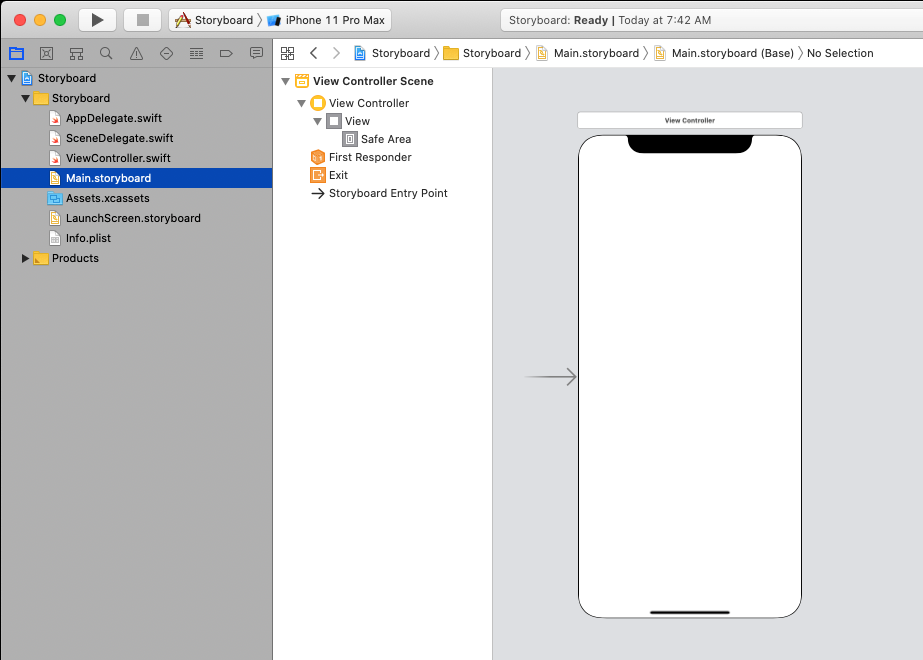Image resolution: width=923 pixels, height=660 pixels.
Task: Select the Storyboard scheme in the toolbar
Action: (x=214, y=20)
